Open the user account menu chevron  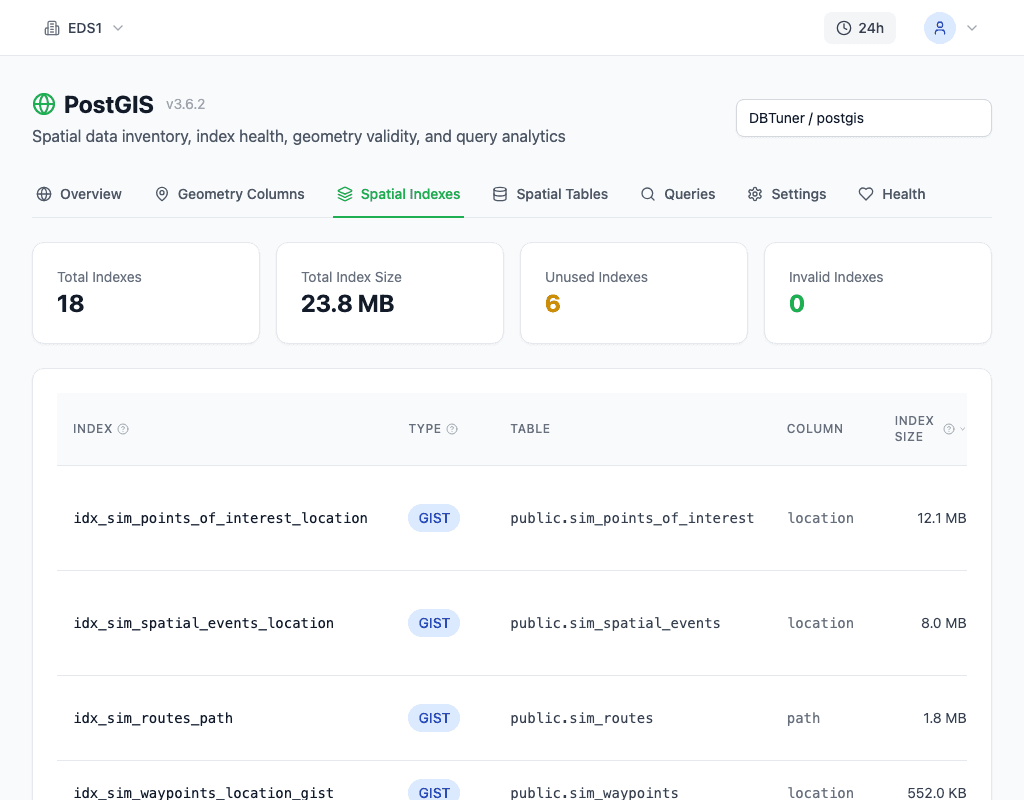coord(971,28)
